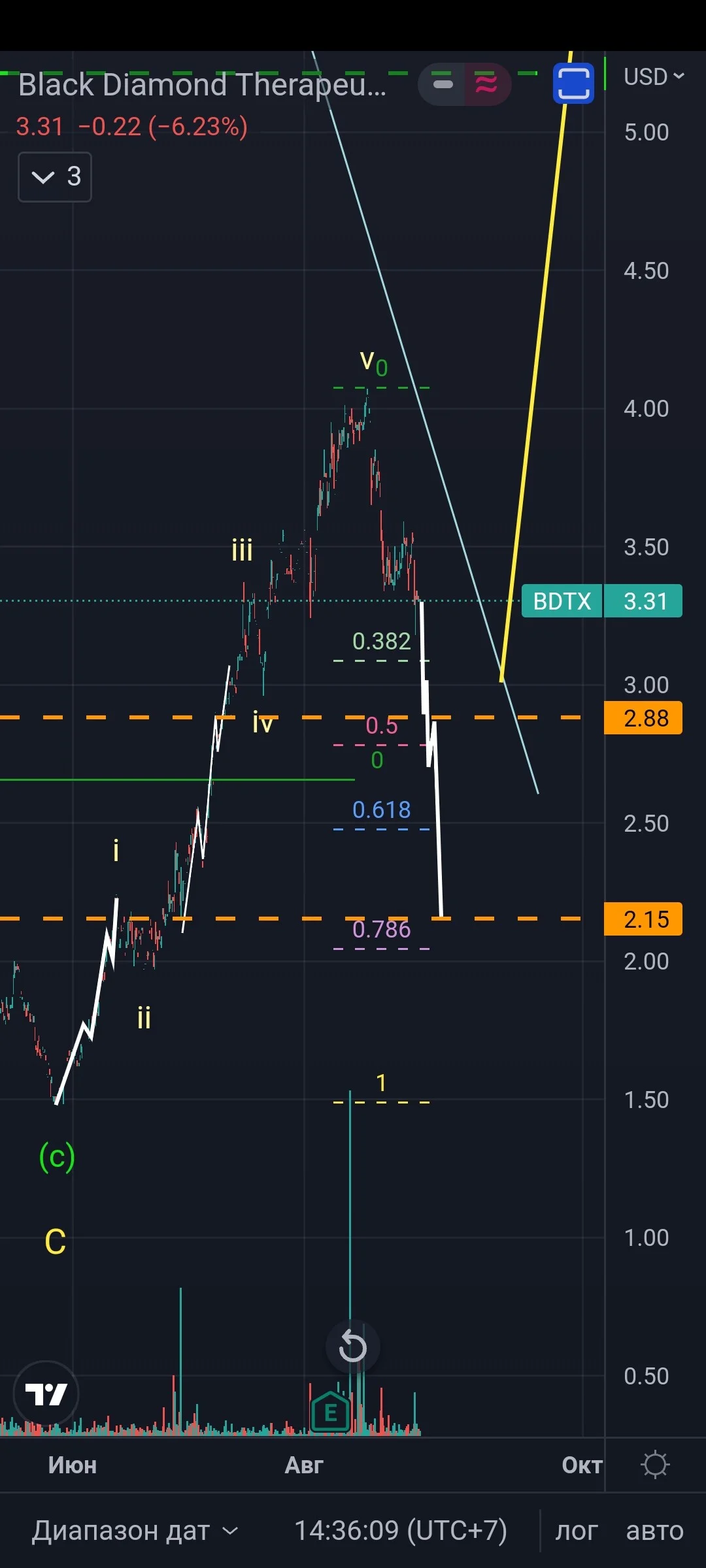Tap the price change -0.22 (-6.23%) text
706x1568 pixels.
(163, 127)
